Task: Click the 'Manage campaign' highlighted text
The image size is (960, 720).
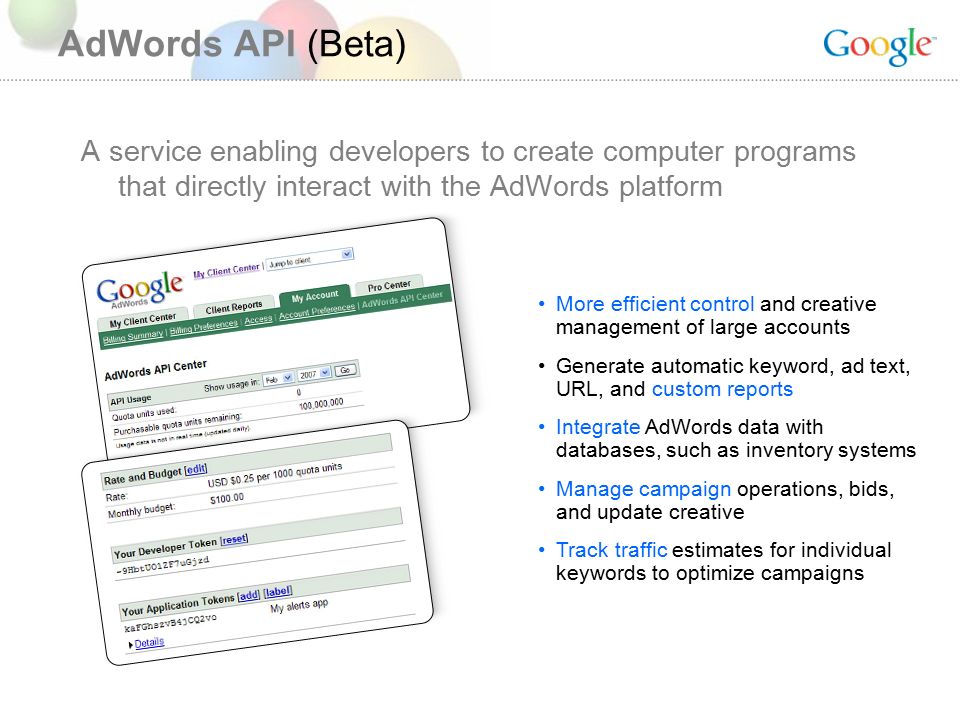Action: (643, 489)
